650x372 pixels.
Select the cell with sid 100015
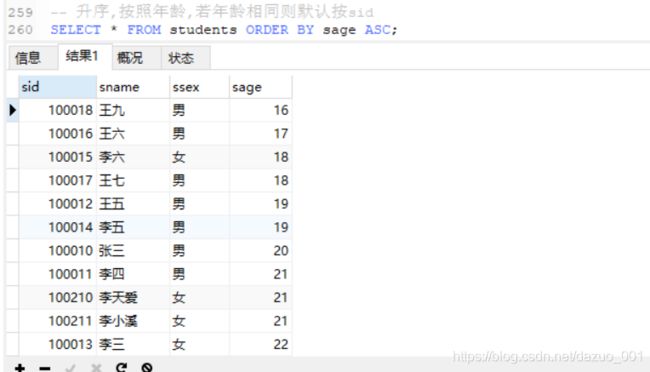[x=57, y=157]
